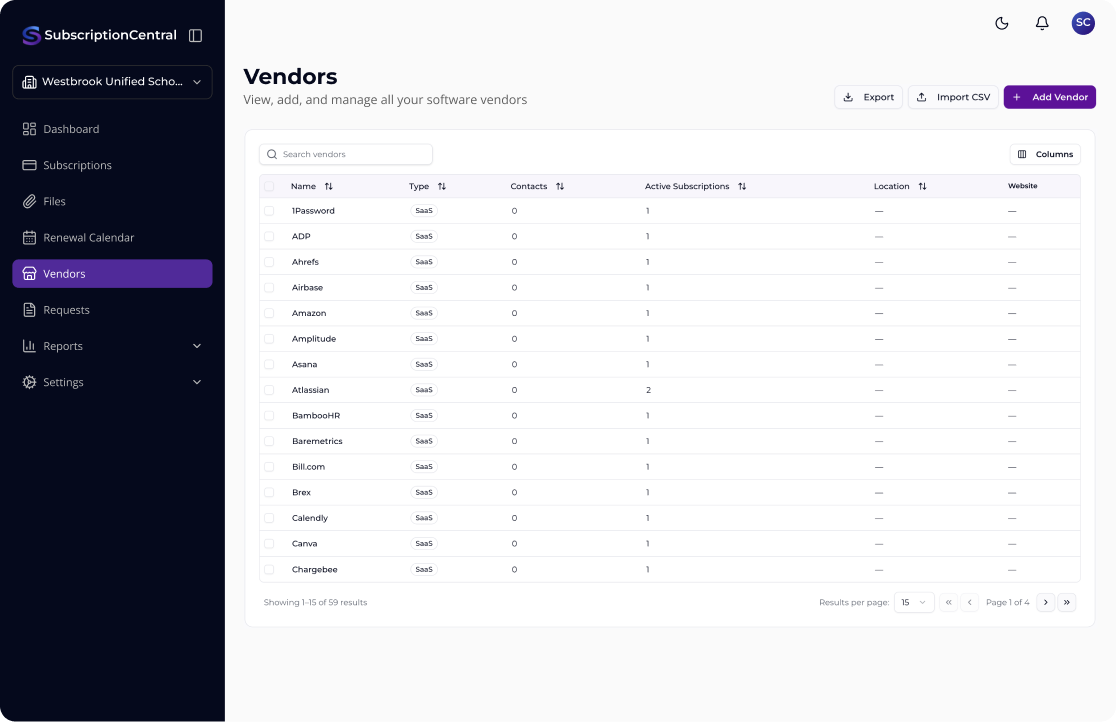The width and height of the screenshot is (1116, 722).
Task: Open results per page dropdown
Action: 914,602
